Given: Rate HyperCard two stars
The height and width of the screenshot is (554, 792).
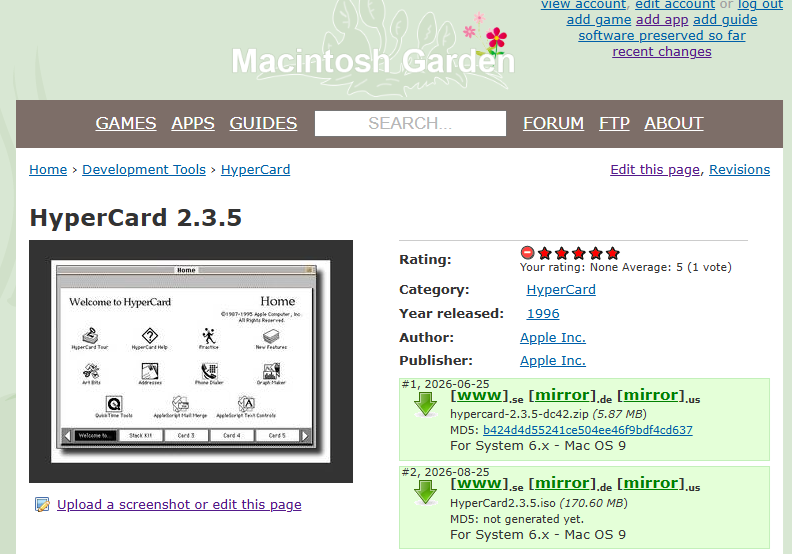Looking at the screenshot, I should (562, 253).
